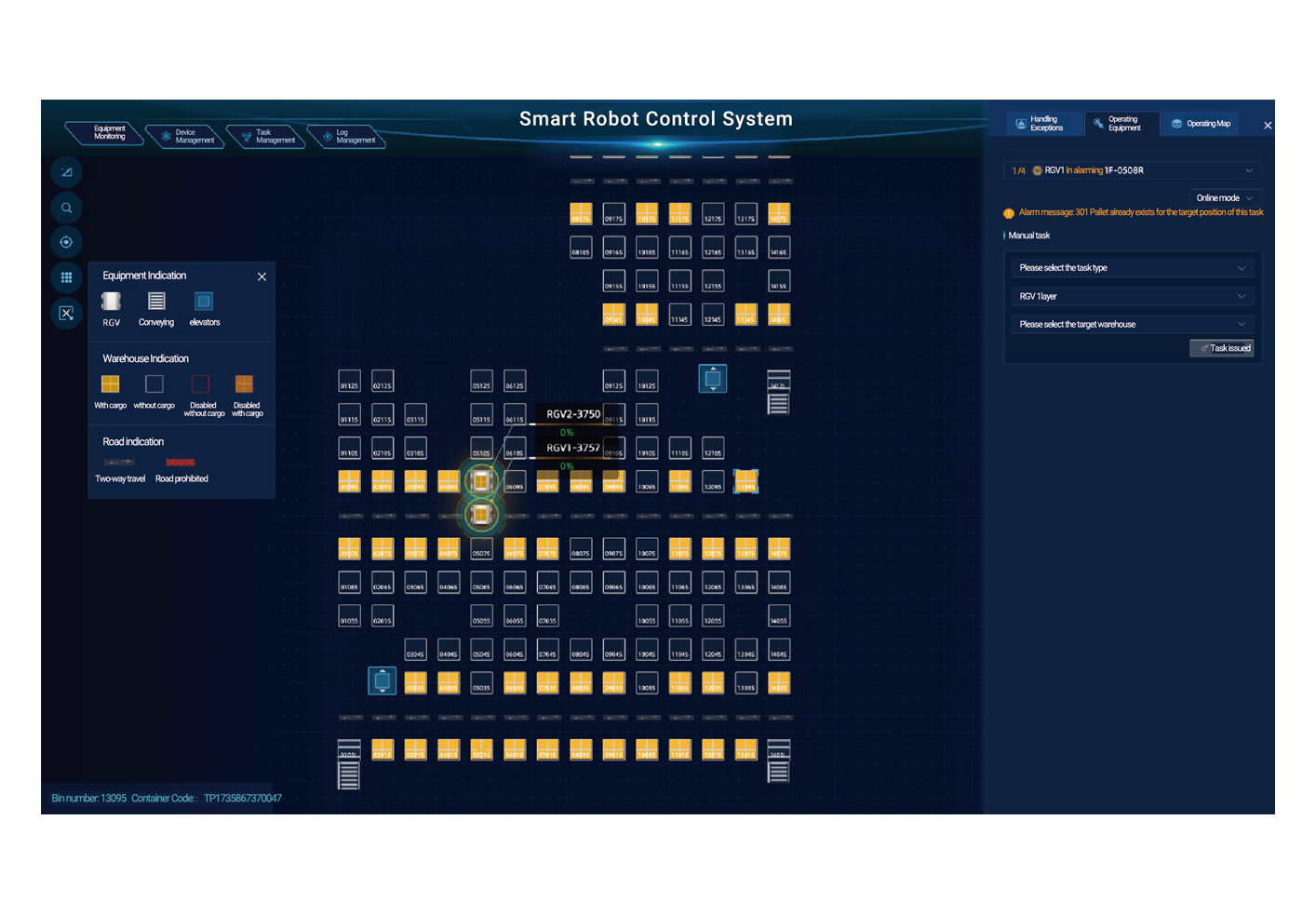Open the target warehouse selector

click(1133, 325)
